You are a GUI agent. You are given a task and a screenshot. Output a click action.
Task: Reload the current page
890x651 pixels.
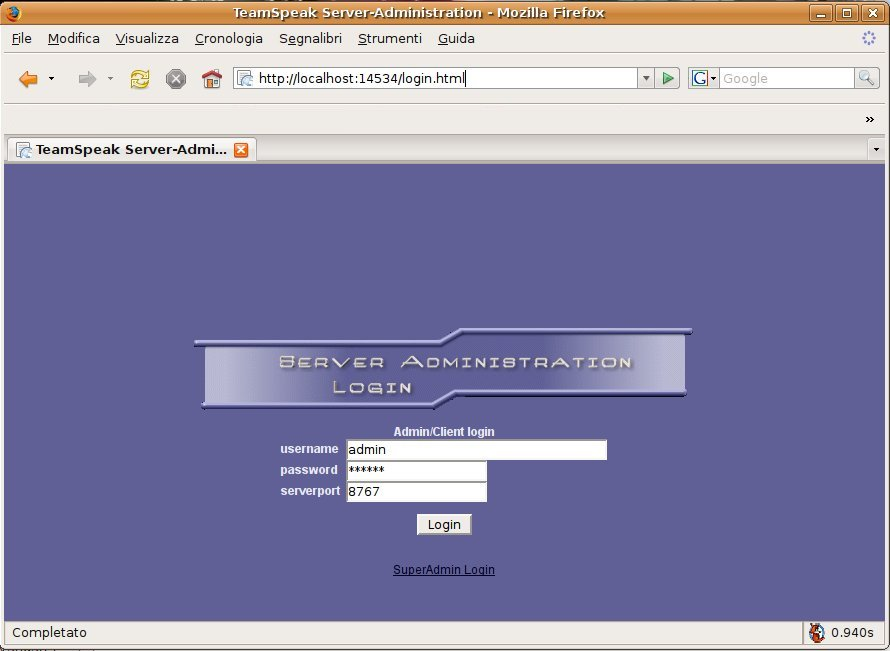coord(140,79)
